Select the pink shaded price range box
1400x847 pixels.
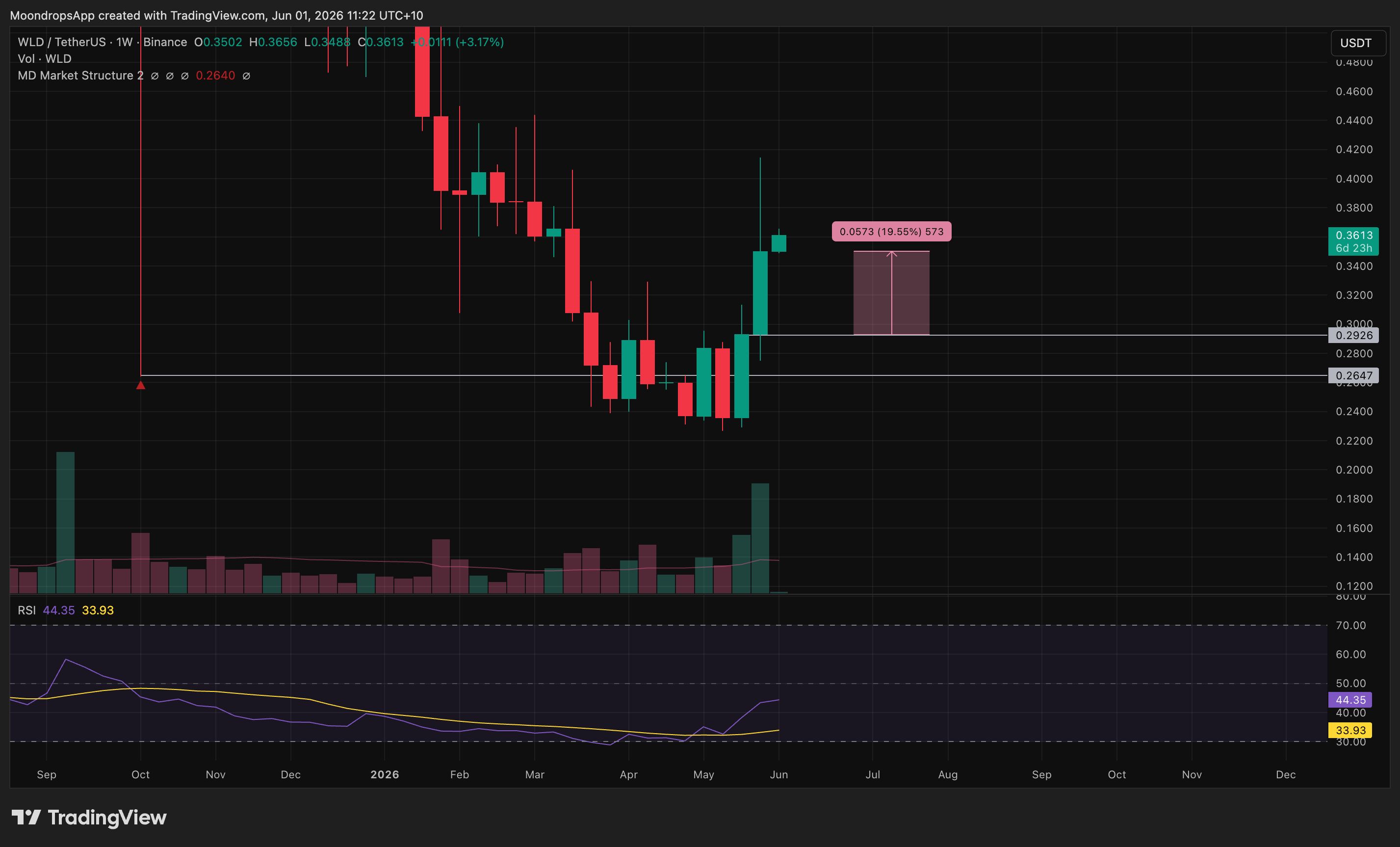891,293
